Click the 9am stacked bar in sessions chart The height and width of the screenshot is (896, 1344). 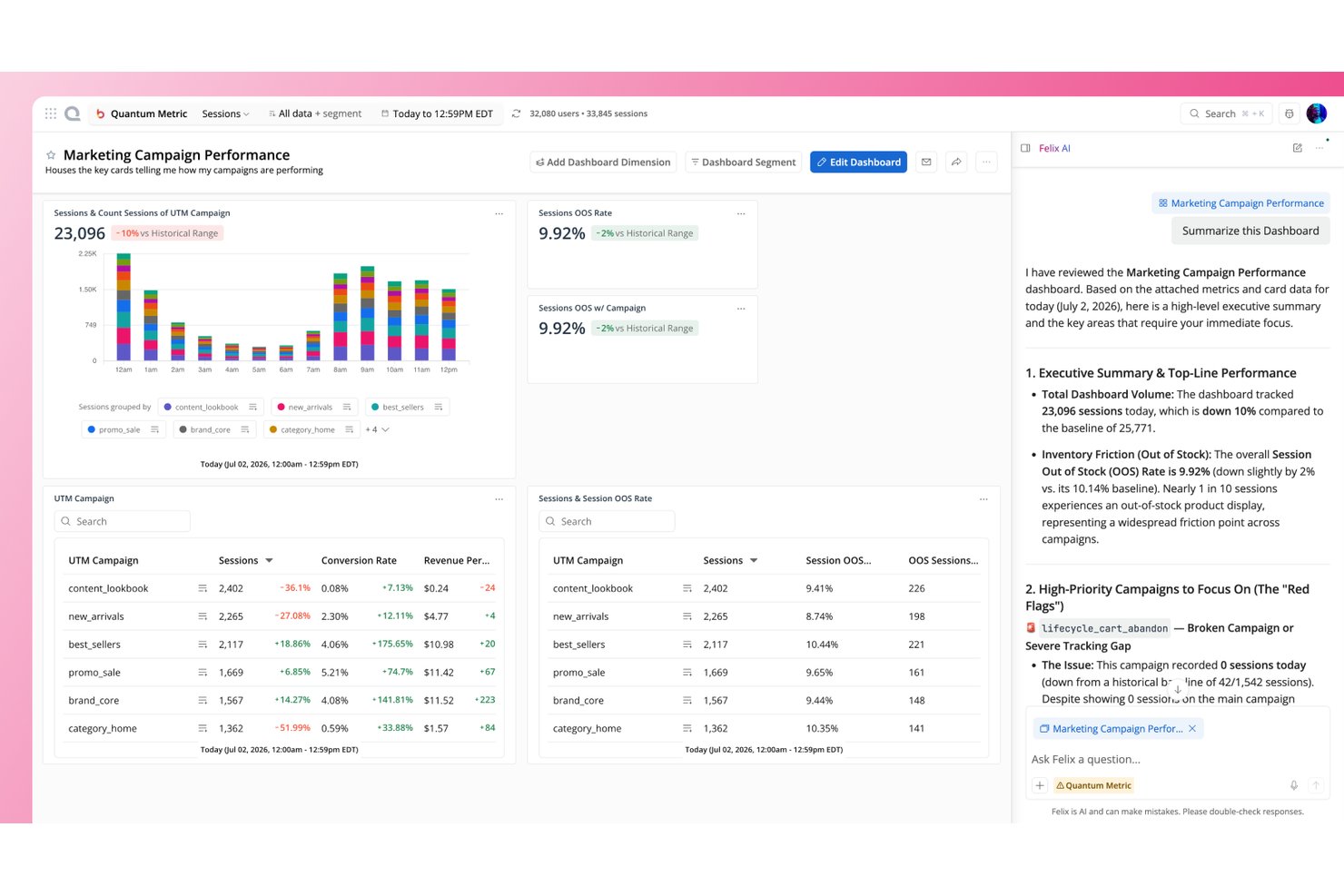368,313
